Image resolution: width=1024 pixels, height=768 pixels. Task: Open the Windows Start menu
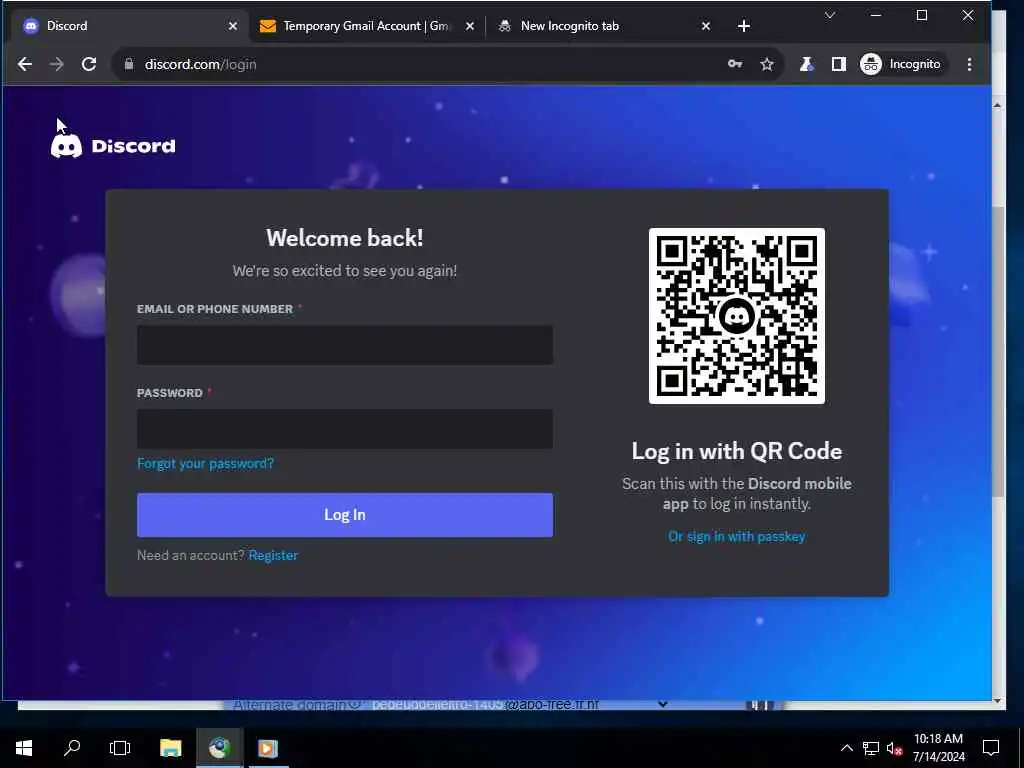pos(24,748)
